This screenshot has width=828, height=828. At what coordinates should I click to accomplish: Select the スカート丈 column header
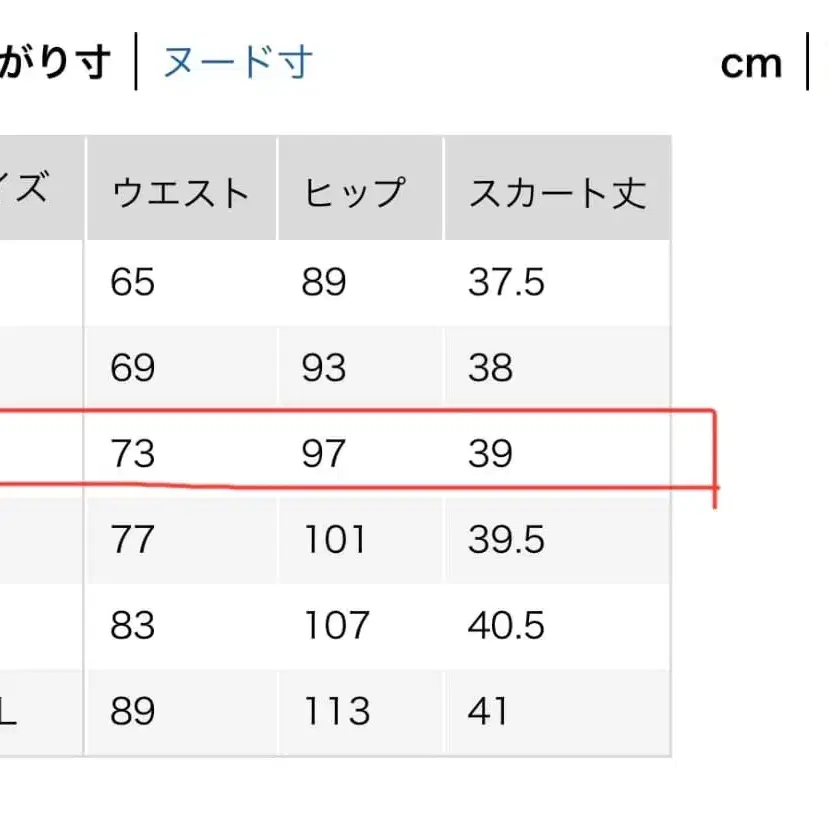(557, 189)
